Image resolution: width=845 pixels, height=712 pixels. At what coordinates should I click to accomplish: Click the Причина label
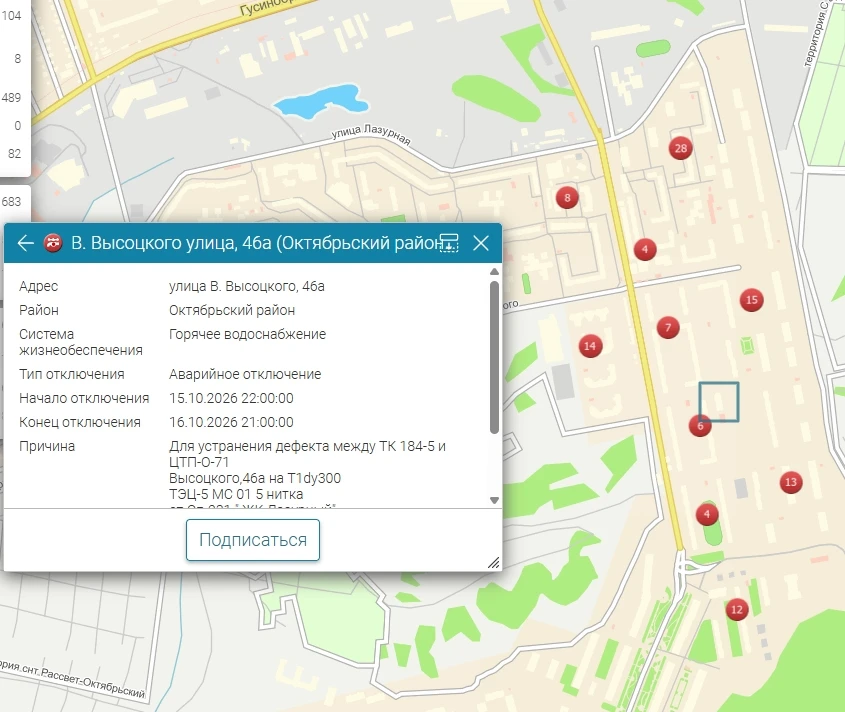coord(47,446)
